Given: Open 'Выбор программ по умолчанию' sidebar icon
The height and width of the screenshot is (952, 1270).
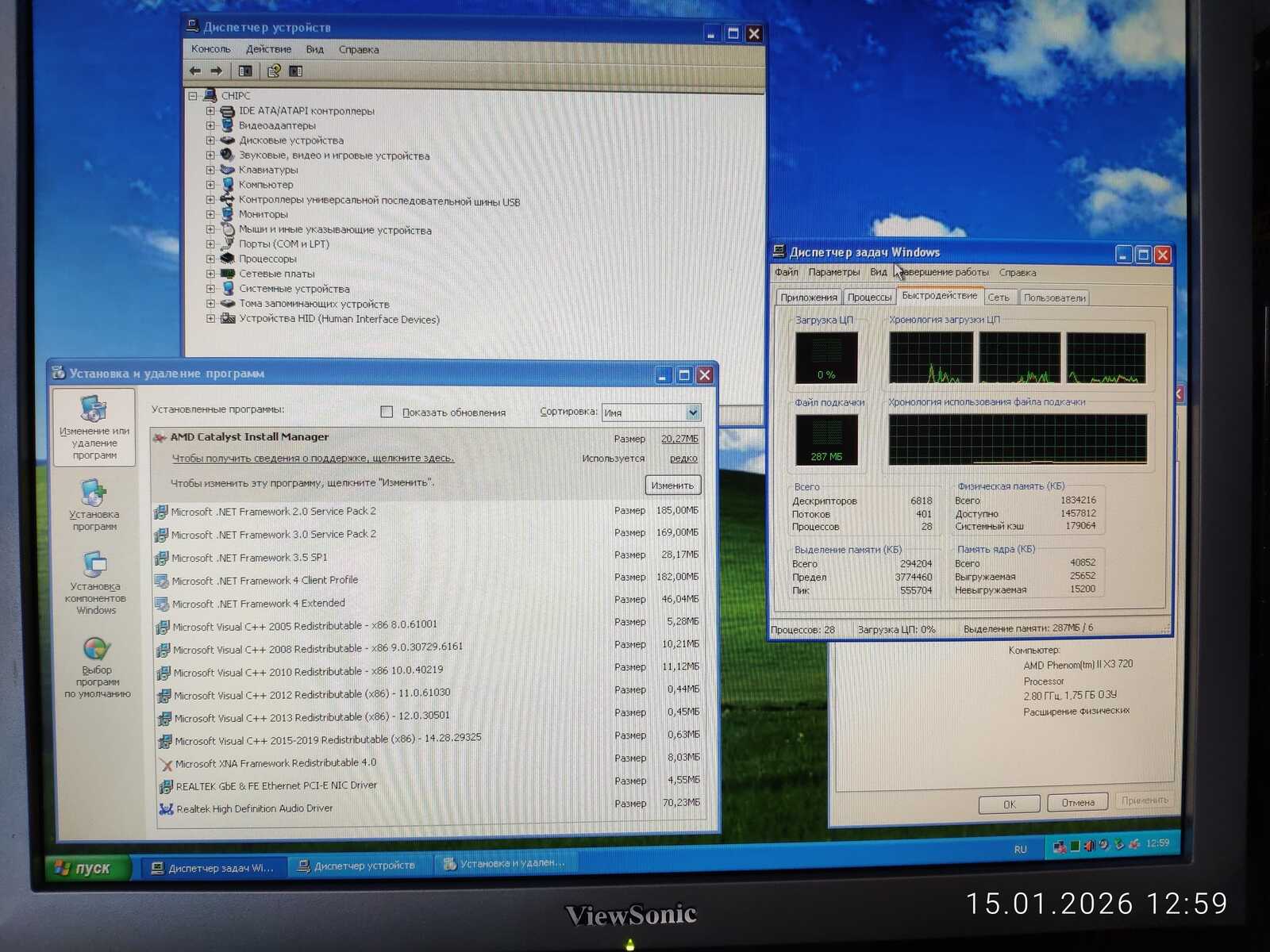Looking at the screenshot, I should coord(96,648).
